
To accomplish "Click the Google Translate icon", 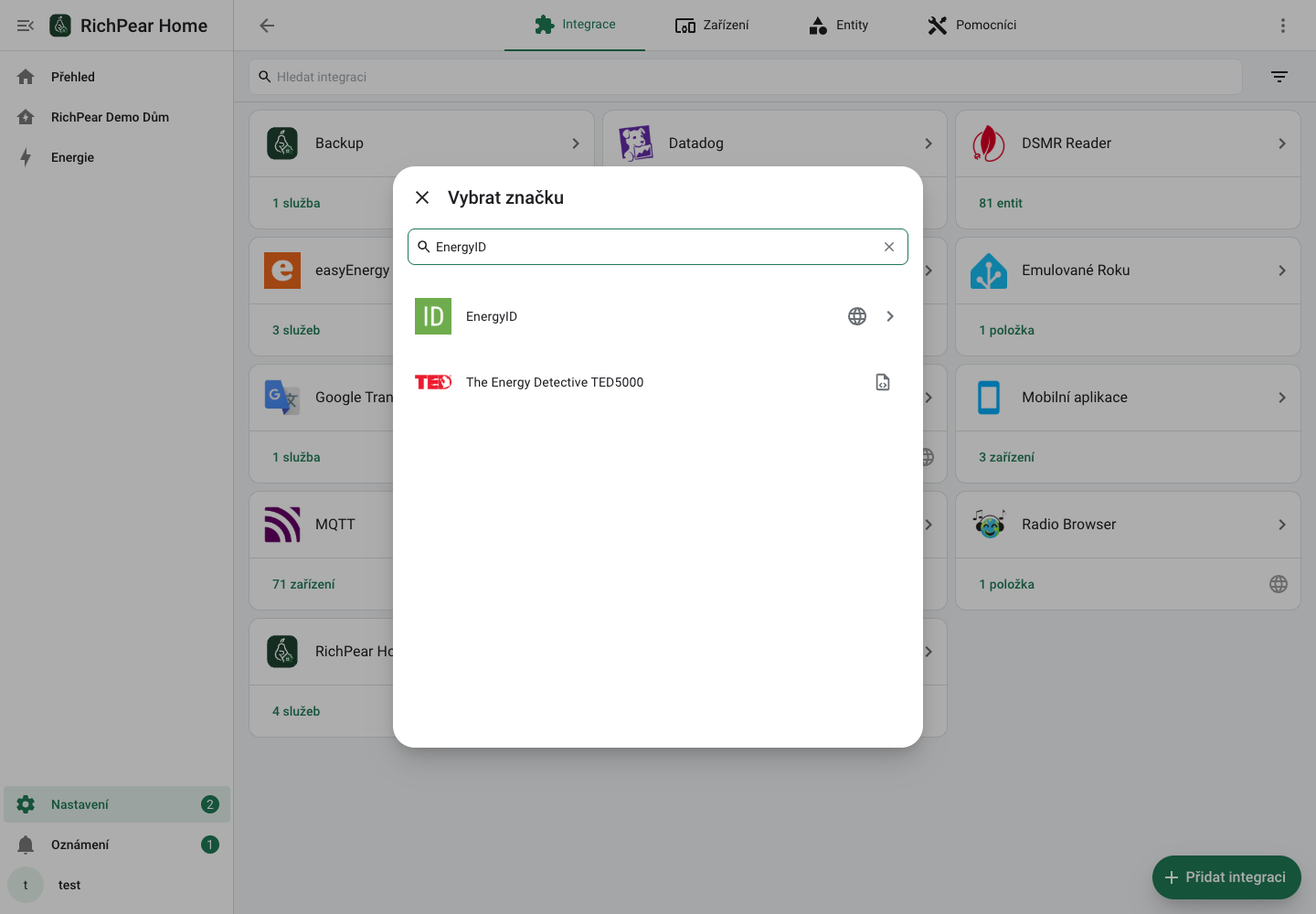I will 282,398.
